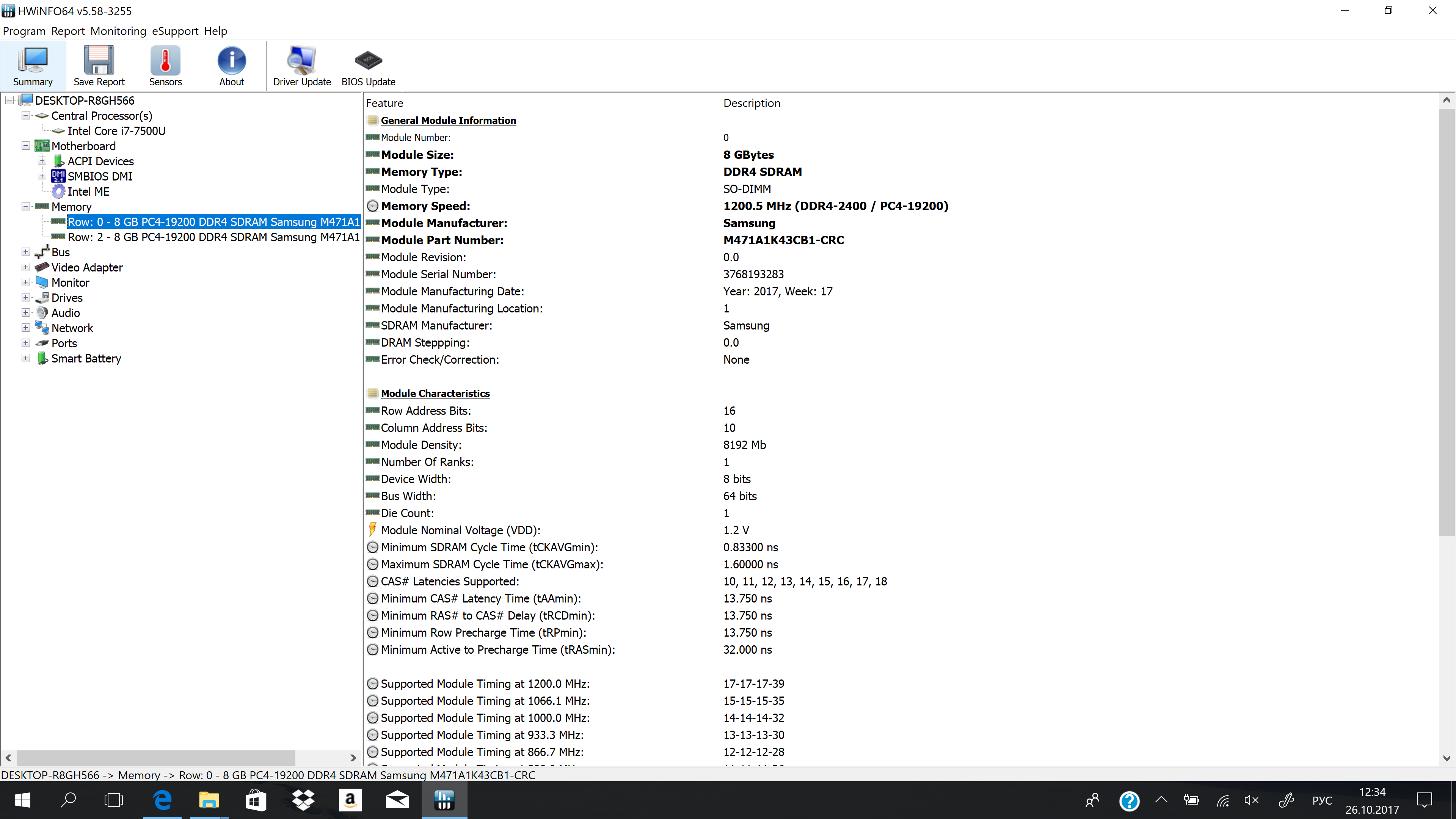
Task: Open Dropbox from the taskbar
Action: (303, 800)
